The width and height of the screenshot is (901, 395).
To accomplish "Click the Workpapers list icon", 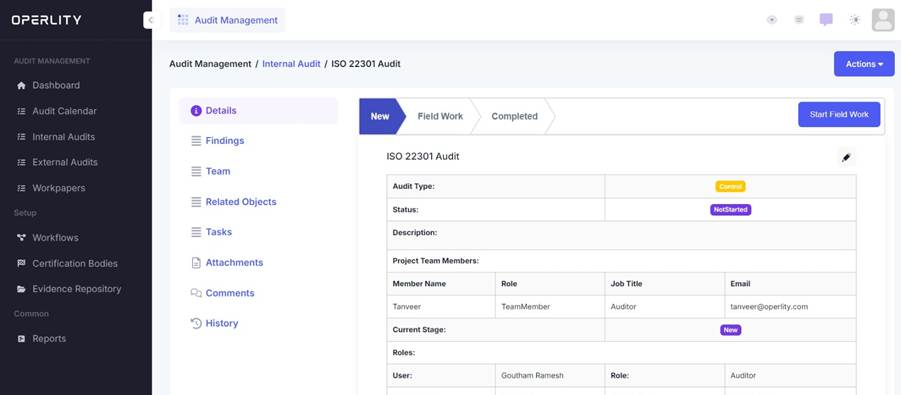I will (x=21, y=188).
